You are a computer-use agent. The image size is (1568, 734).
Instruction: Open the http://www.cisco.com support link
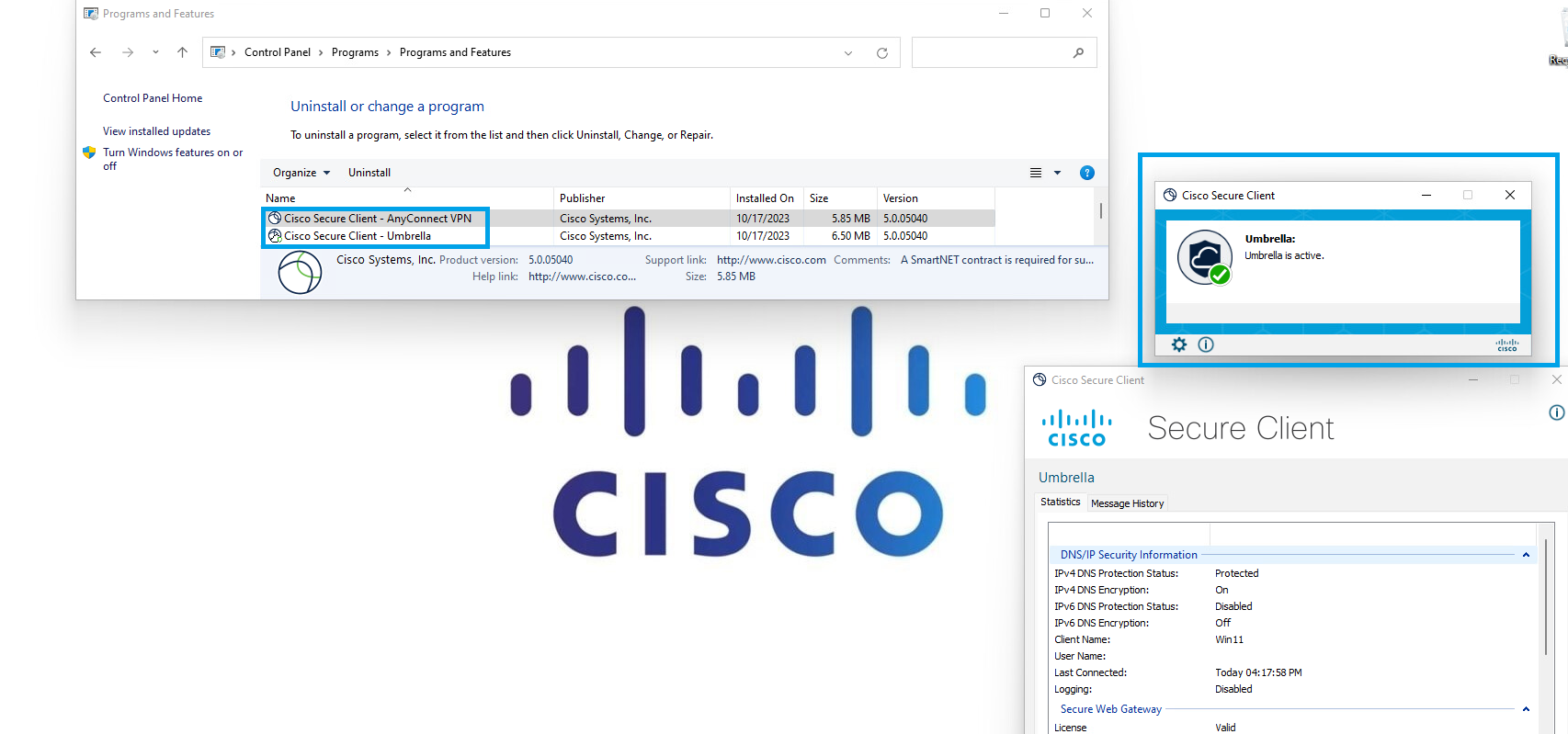click(x=771, y=260)
